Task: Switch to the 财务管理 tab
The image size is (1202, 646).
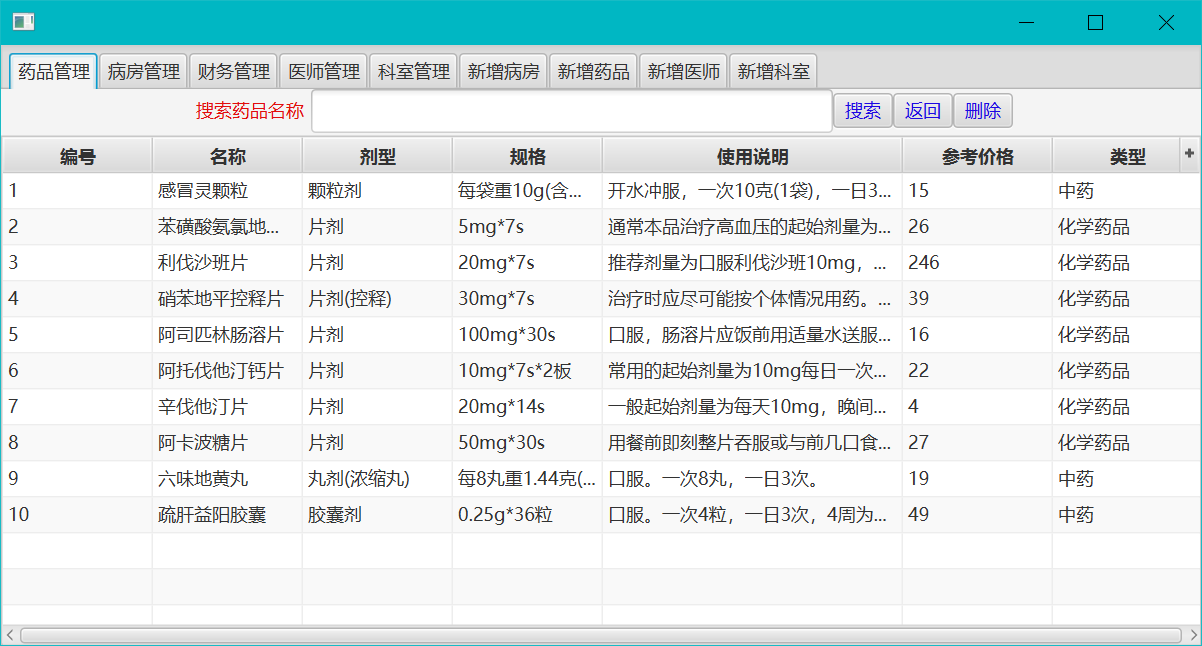Action: [234, 72]
